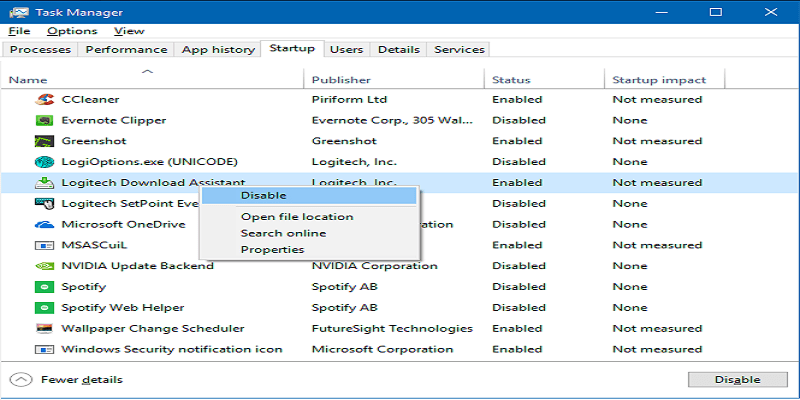The height and width of the screenshot is (400, 800).
Task: Click the LogiOptions.exe globe icon
Action: click(x=44, y=162)
